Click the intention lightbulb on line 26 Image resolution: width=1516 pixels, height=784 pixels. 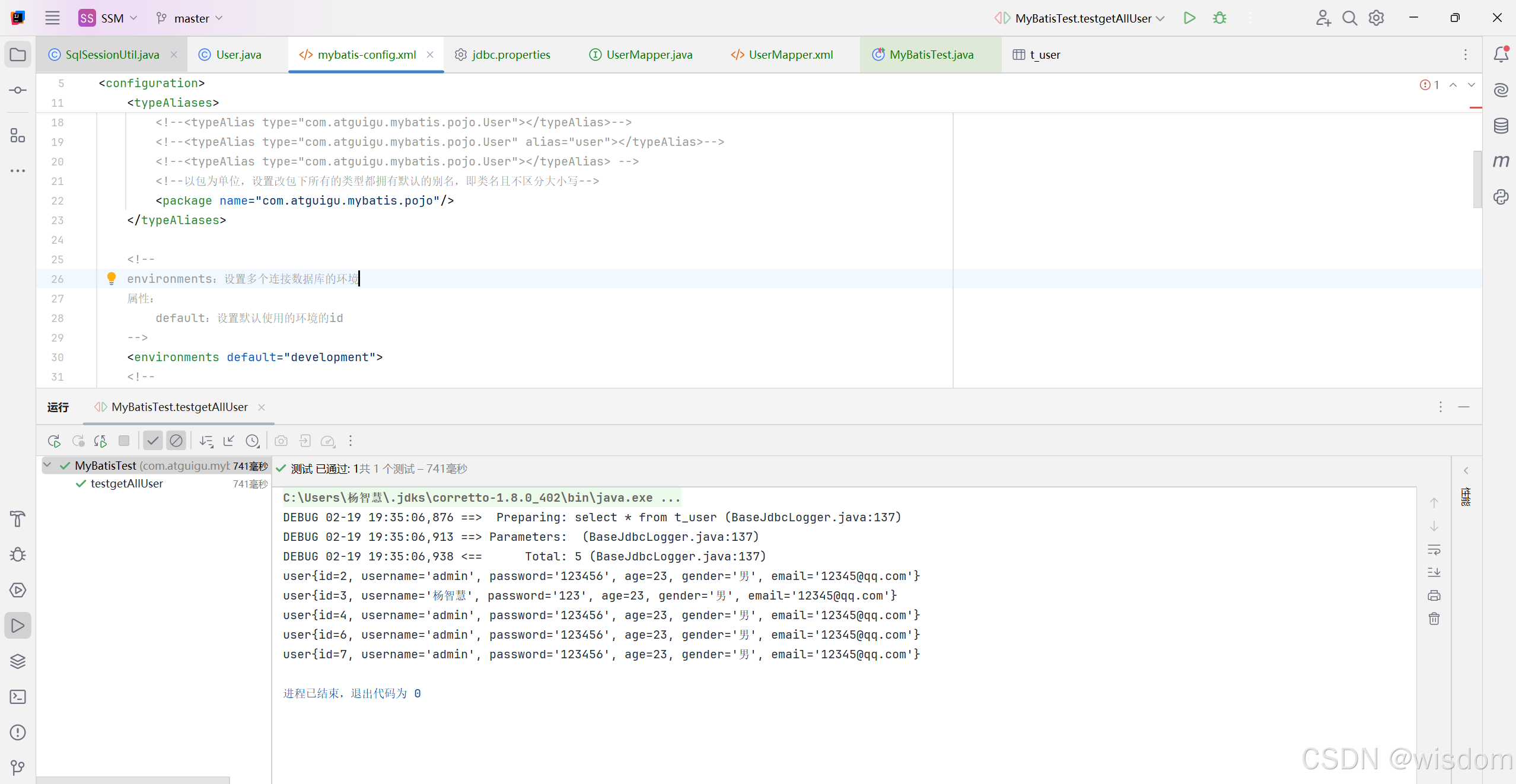tap(112, 279)
